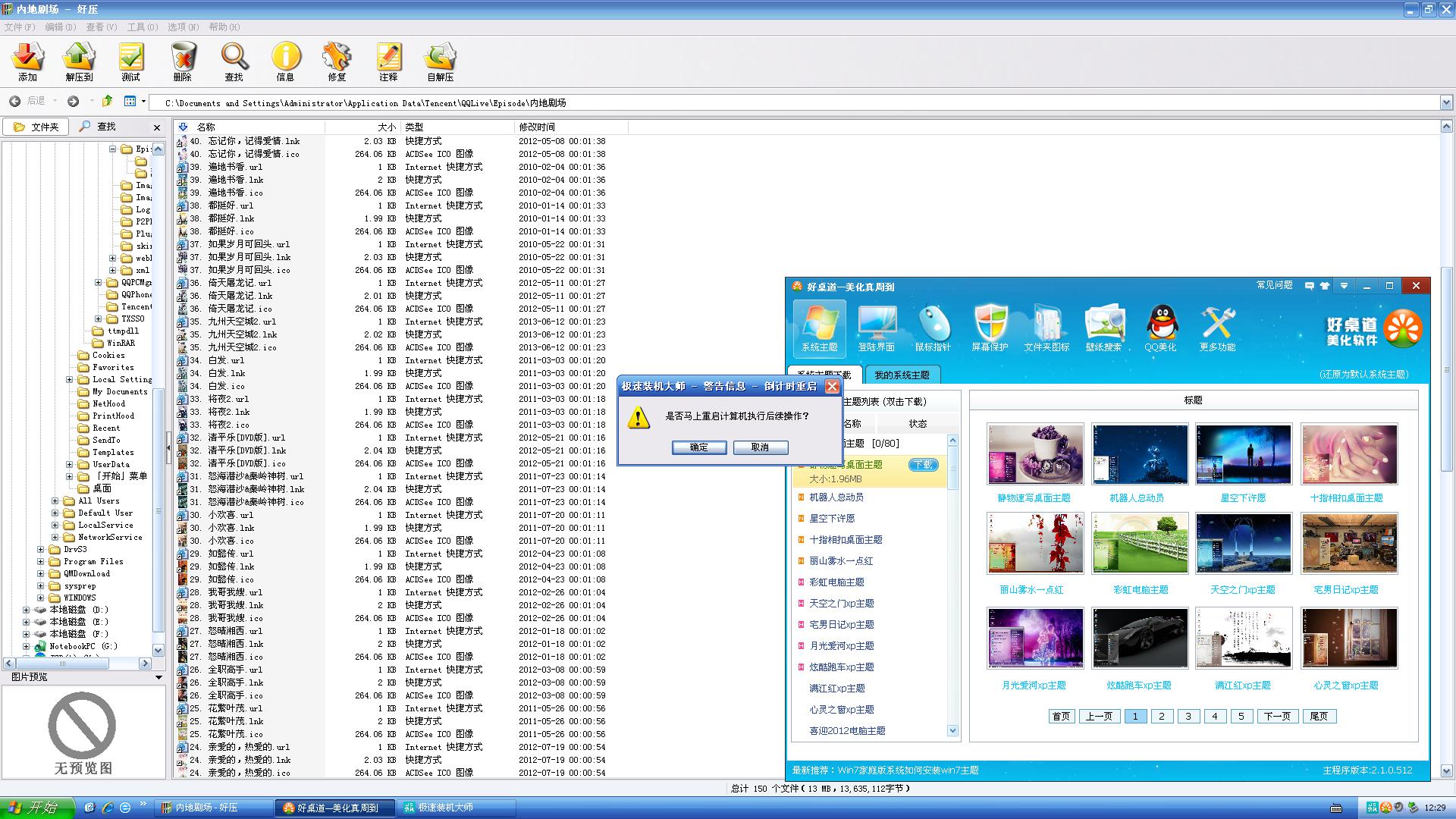
Task: Click the 开始 Start button
Action: (x=36, y=808)
